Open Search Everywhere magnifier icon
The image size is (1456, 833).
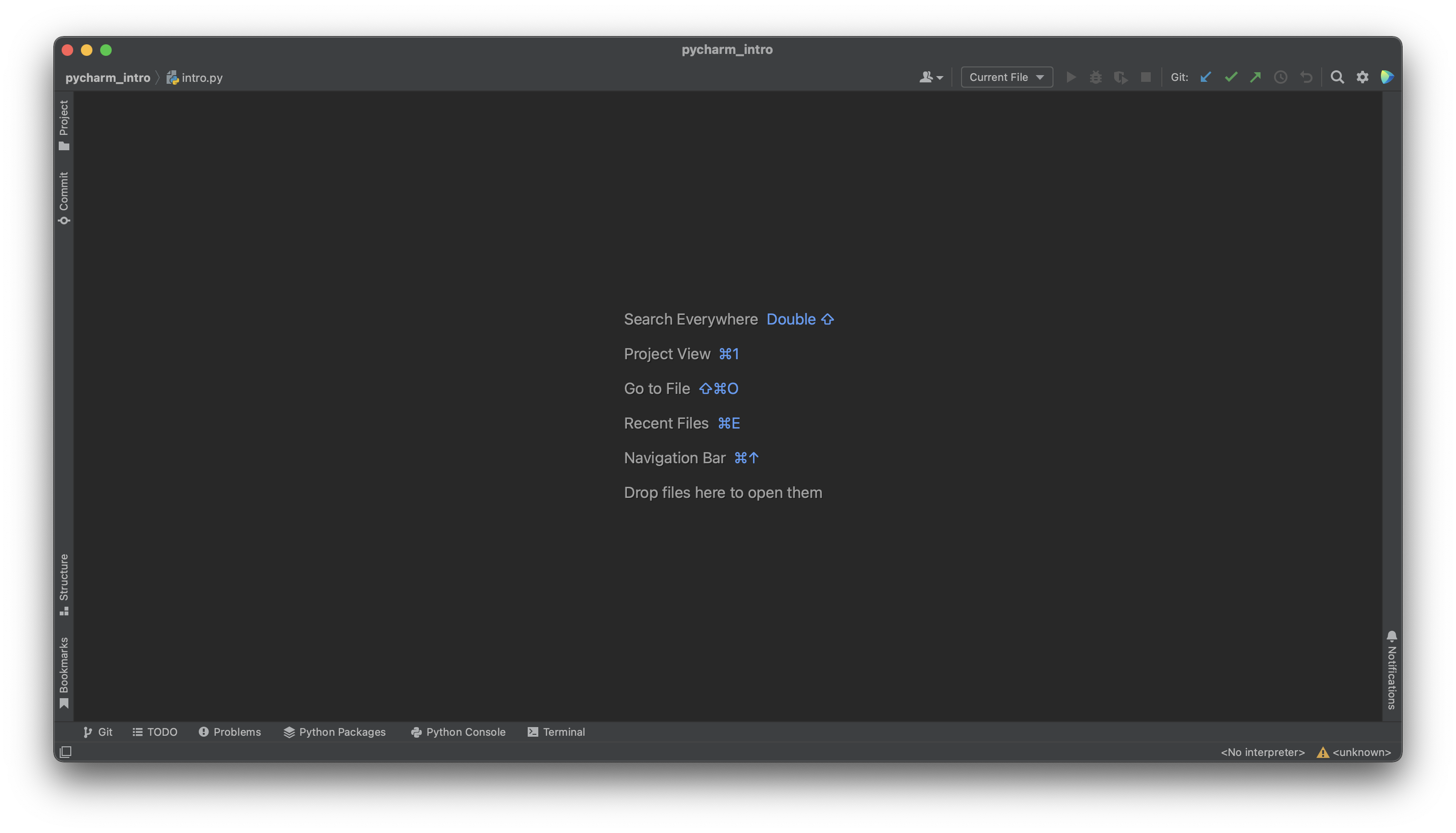(1337, 77)
